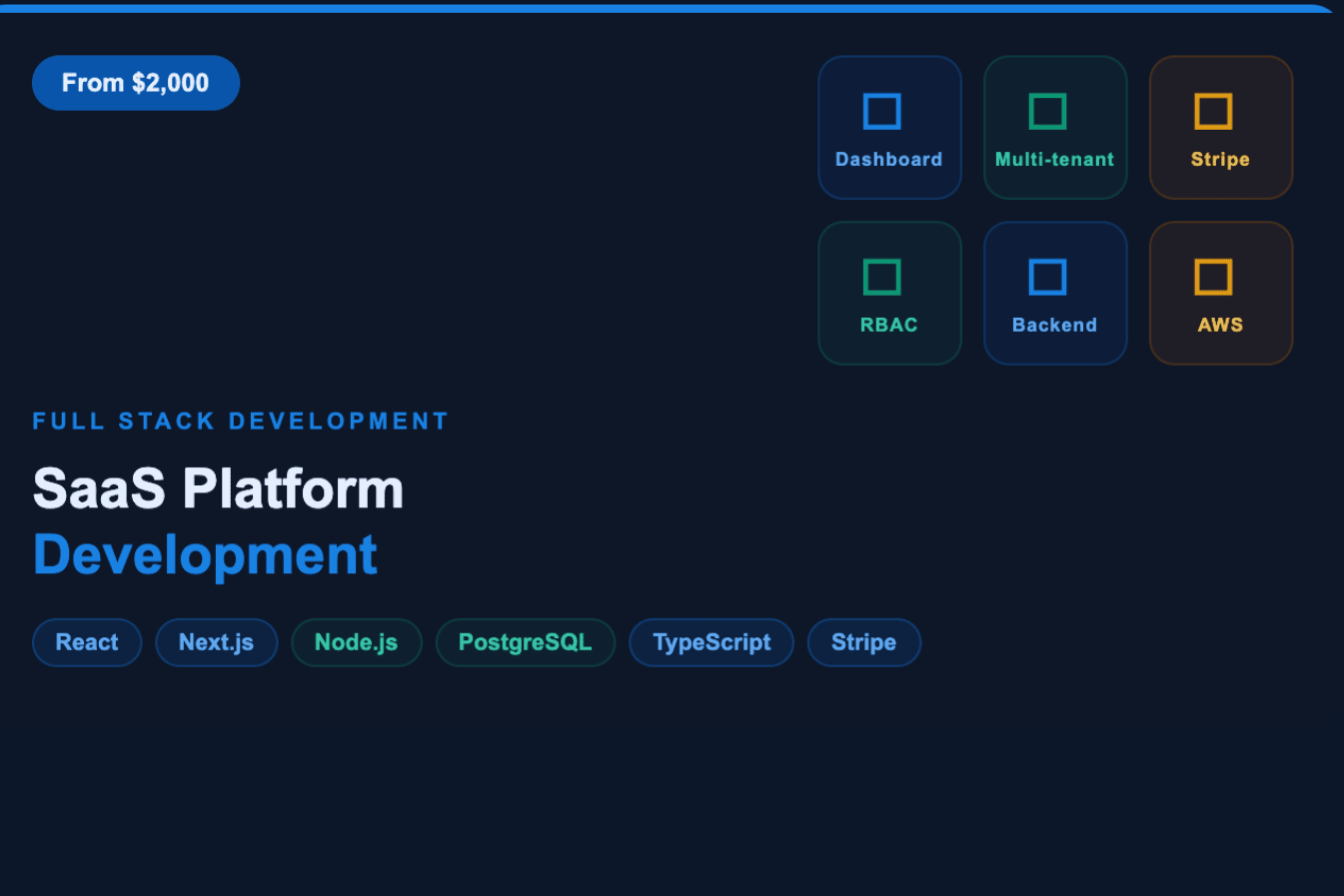Image resolution: width=1344 pixels, height=896 pixels.
Task: Click the Dashboard card label
Action: point(888,159)
